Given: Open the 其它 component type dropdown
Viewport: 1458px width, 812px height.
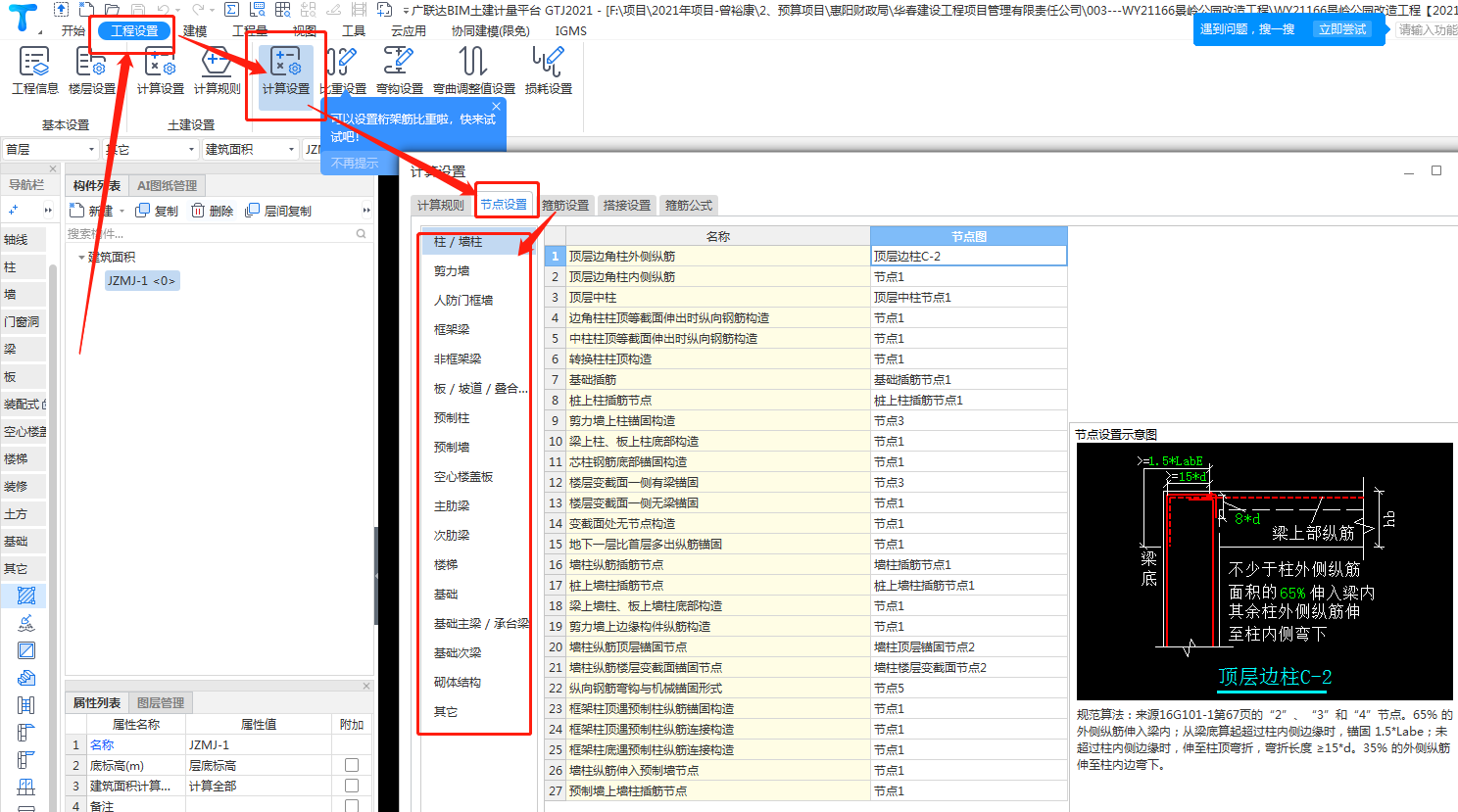Looking at the screenshot, I should [150, 149].
